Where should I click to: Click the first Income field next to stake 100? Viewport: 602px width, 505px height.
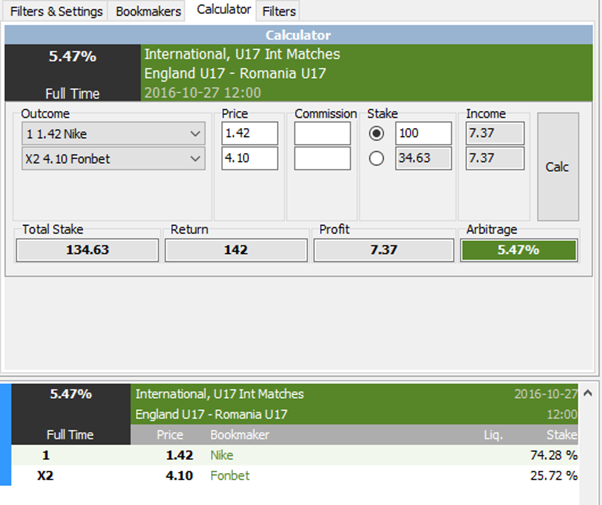pos(495,133)
